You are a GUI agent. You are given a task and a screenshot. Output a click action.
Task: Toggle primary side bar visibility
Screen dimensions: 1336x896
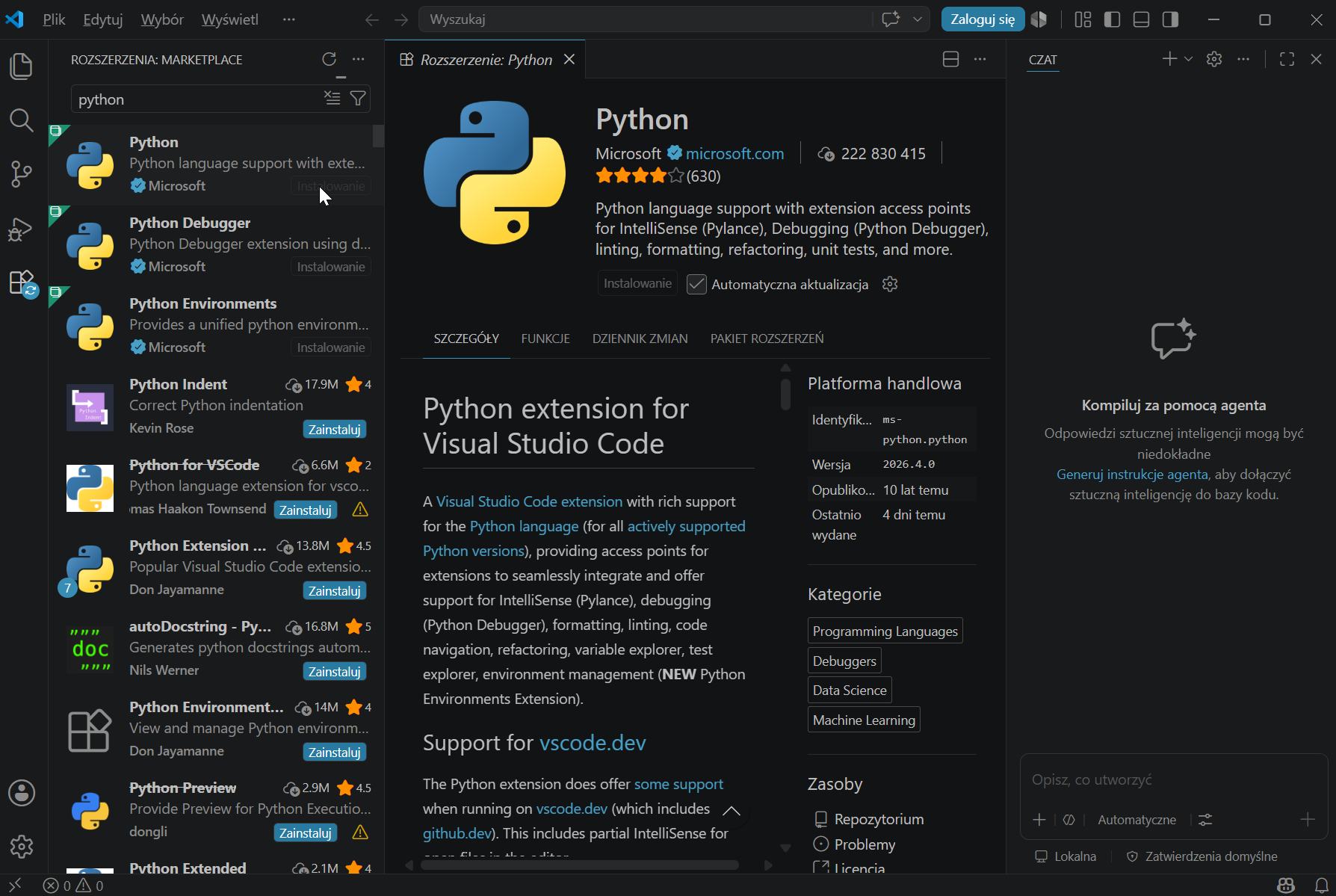pos(1112,19)
